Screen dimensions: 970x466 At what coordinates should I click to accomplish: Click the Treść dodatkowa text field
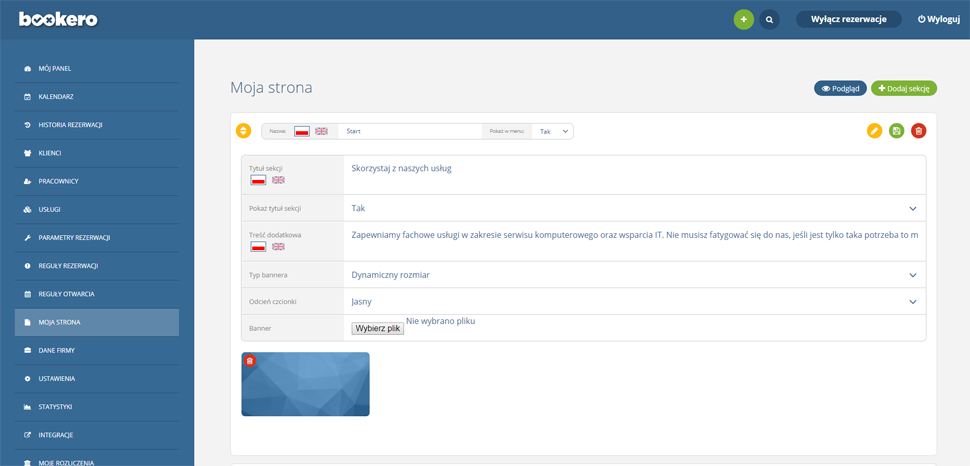tap(635, 241)
